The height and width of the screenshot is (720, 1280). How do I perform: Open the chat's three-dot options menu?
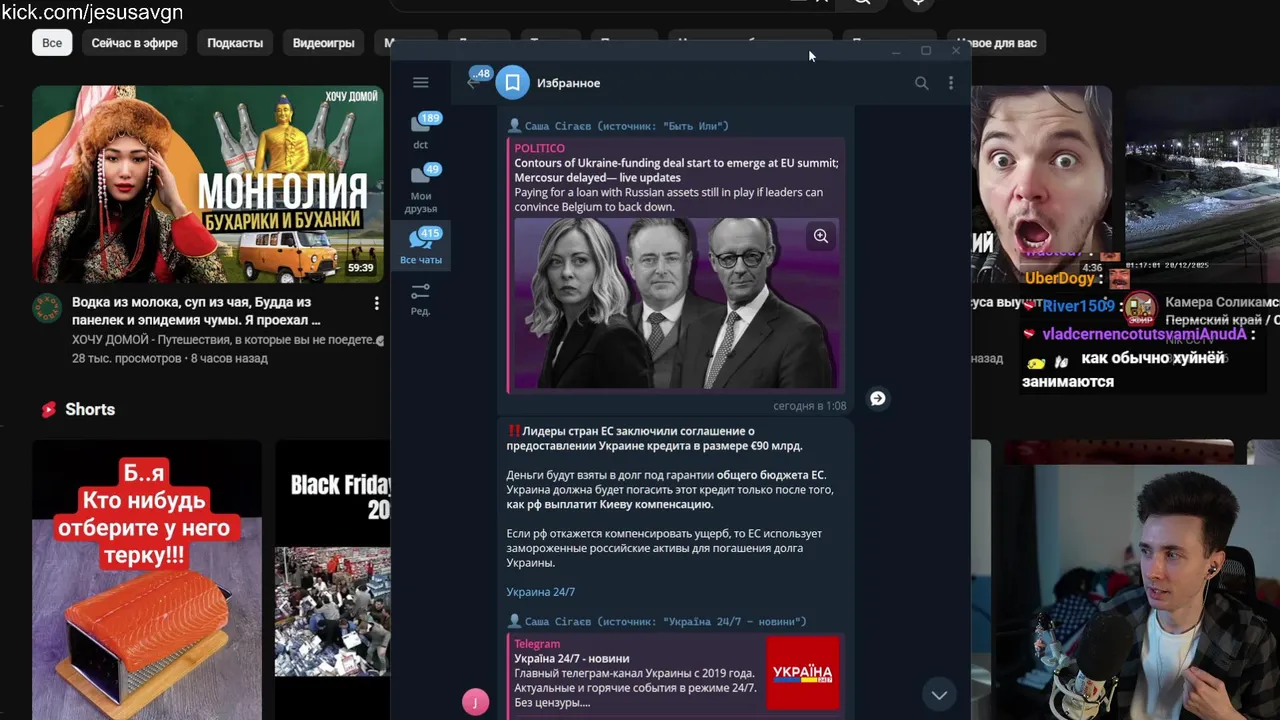tap(950, 83)
